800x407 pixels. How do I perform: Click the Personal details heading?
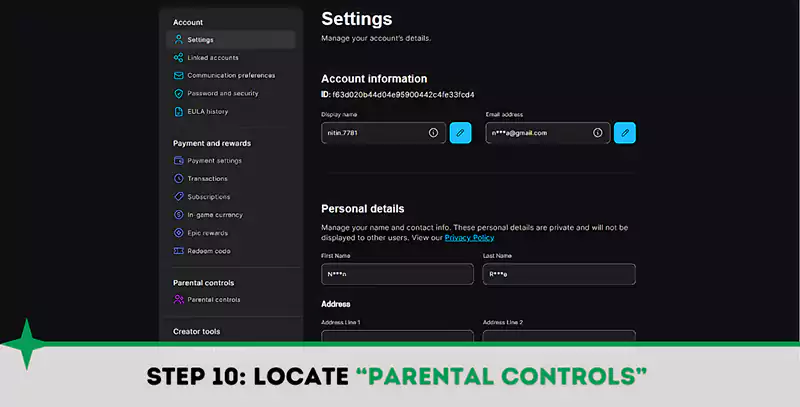[363, 209]
